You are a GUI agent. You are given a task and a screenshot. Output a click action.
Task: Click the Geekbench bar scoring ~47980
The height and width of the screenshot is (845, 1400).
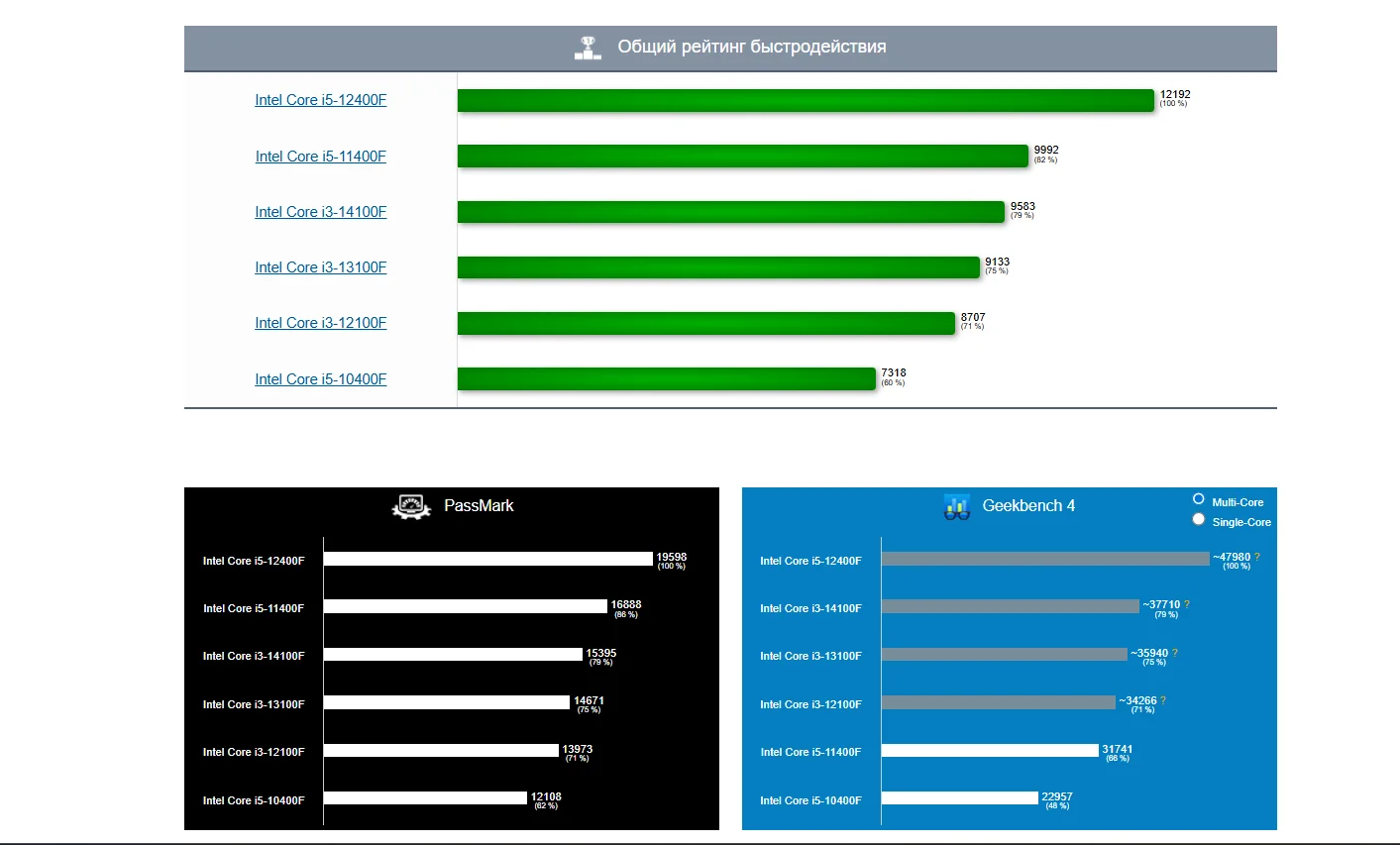(1045, 559)
